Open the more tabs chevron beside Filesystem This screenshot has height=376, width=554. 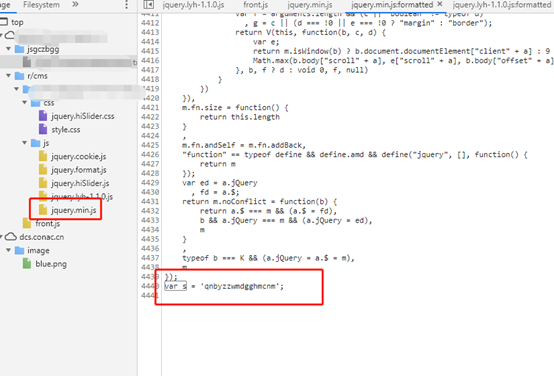[x=75, y=5]
